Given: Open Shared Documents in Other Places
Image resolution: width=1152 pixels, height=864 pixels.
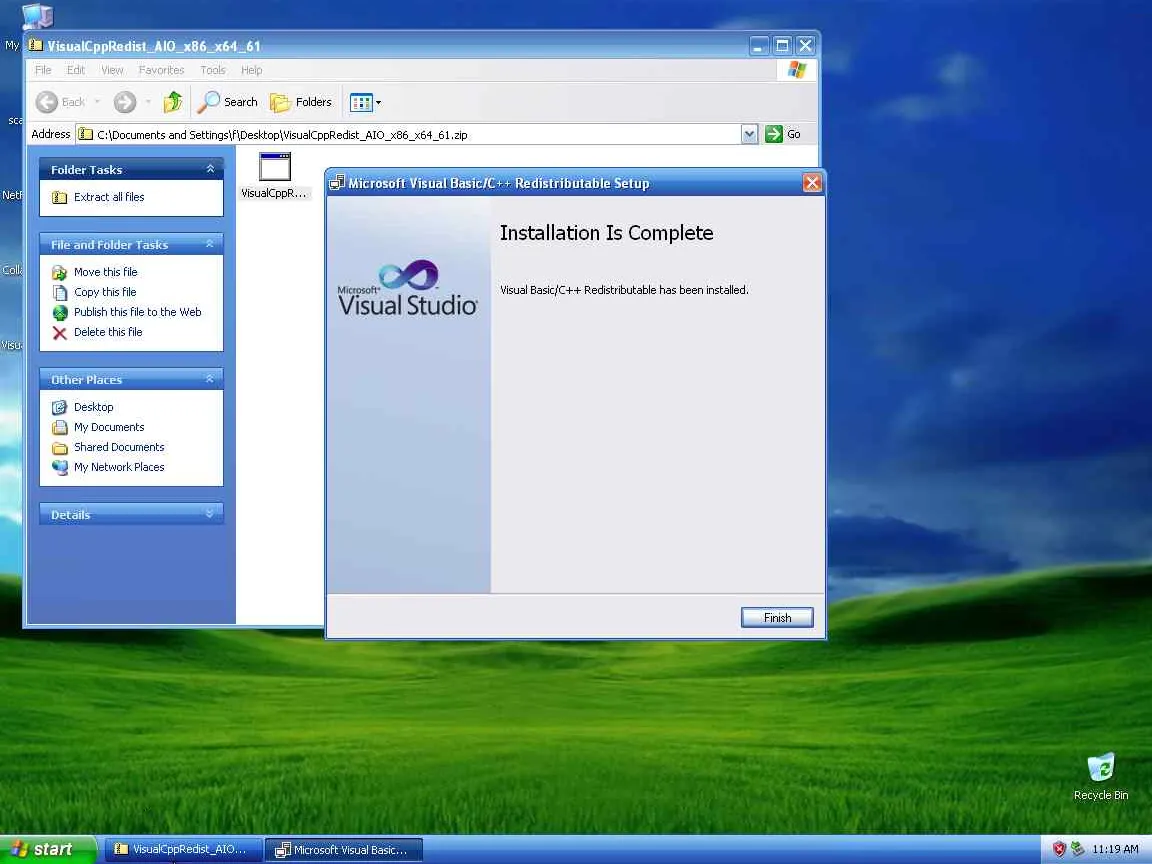Looking at the screenshot, I should tap(119, 447).
